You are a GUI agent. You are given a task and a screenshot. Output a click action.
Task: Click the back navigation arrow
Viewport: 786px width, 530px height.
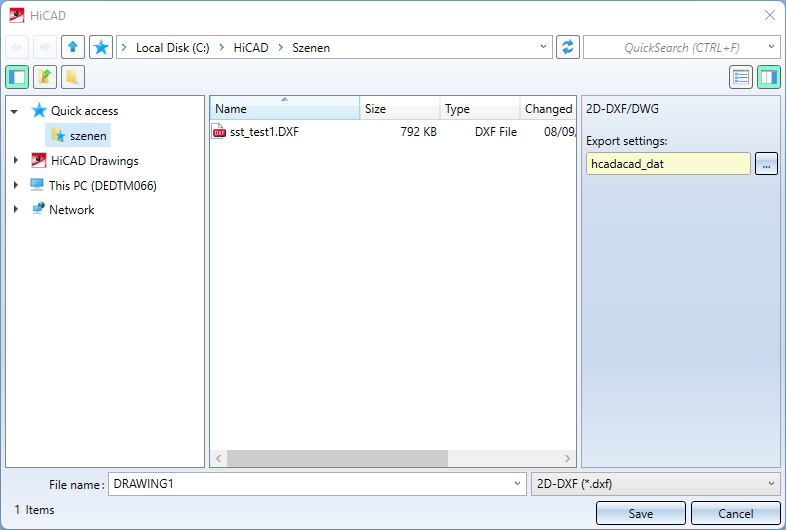pos(17,48)
